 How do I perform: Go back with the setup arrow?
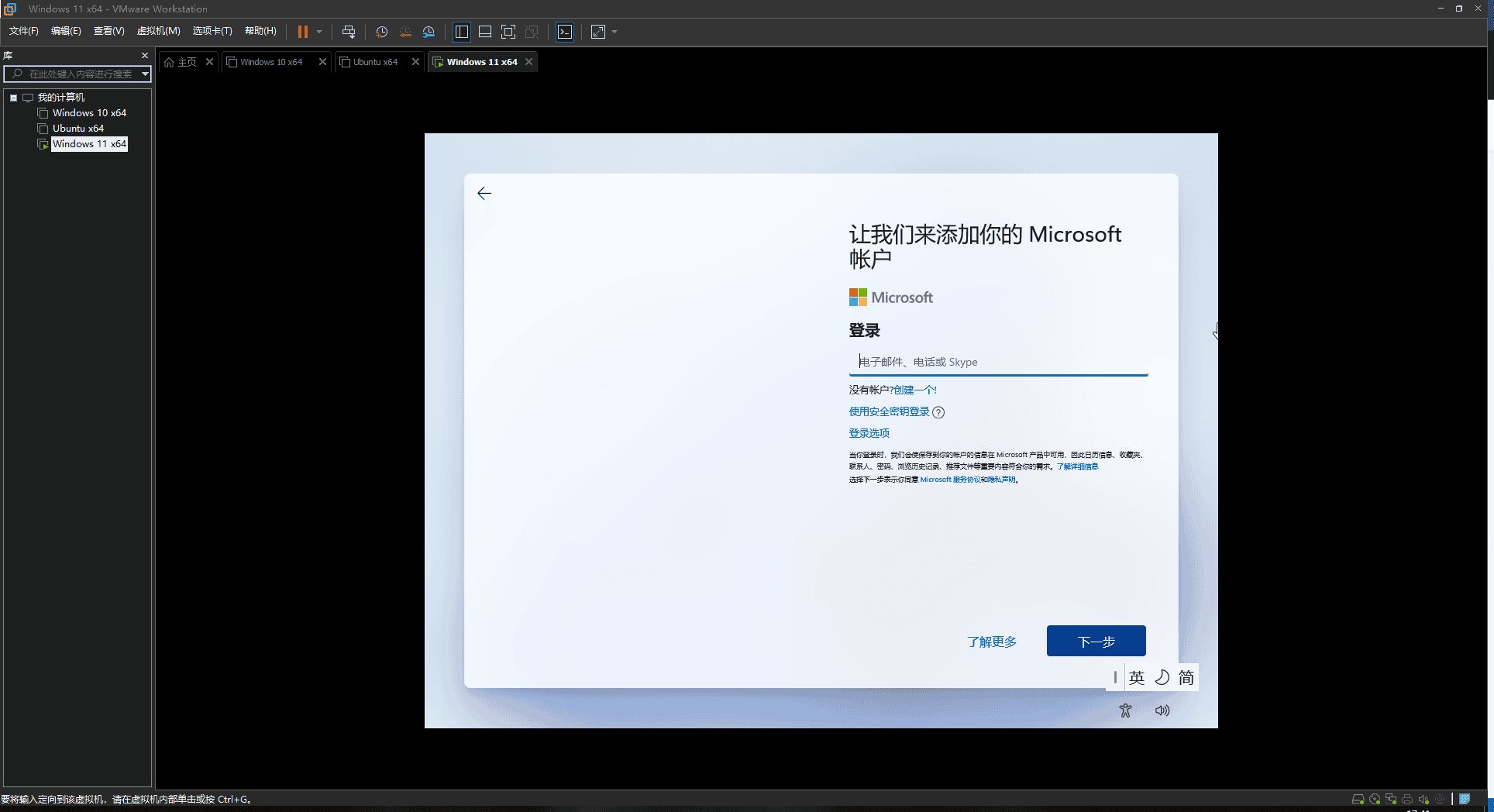tap(484, 194)
